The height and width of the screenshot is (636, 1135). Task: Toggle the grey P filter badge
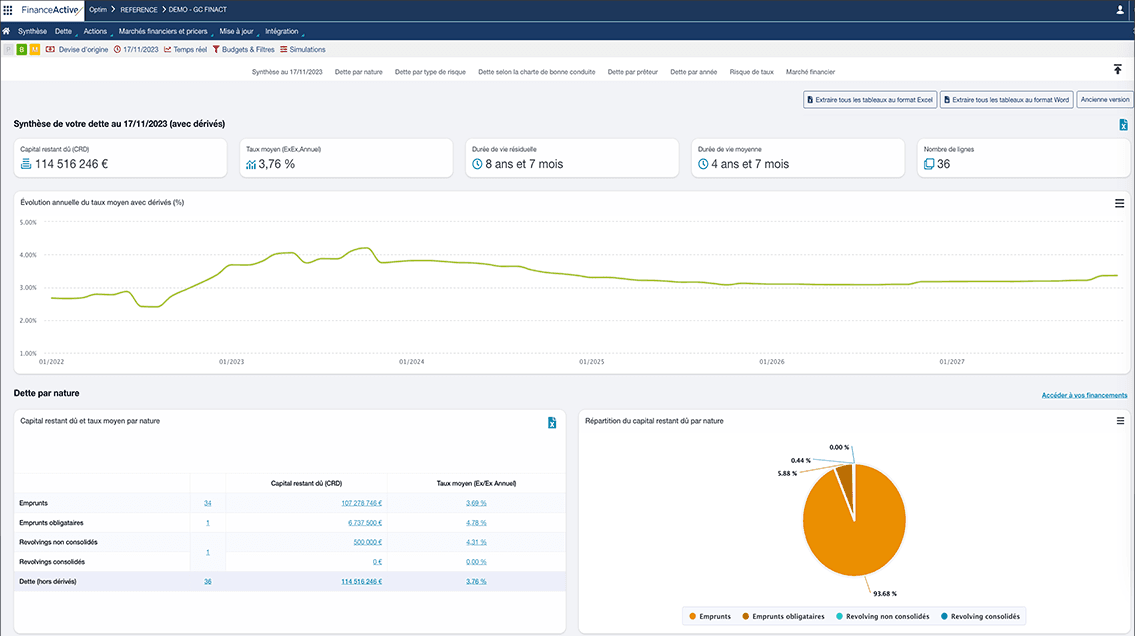[x=8, y=49]
